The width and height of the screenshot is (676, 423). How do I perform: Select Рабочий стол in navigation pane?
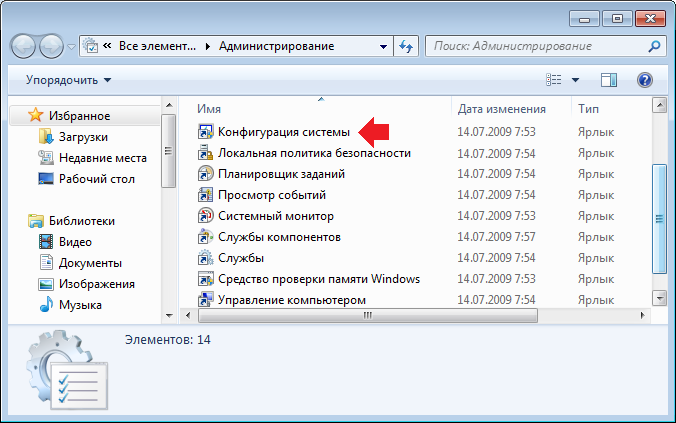pos(97,179)
